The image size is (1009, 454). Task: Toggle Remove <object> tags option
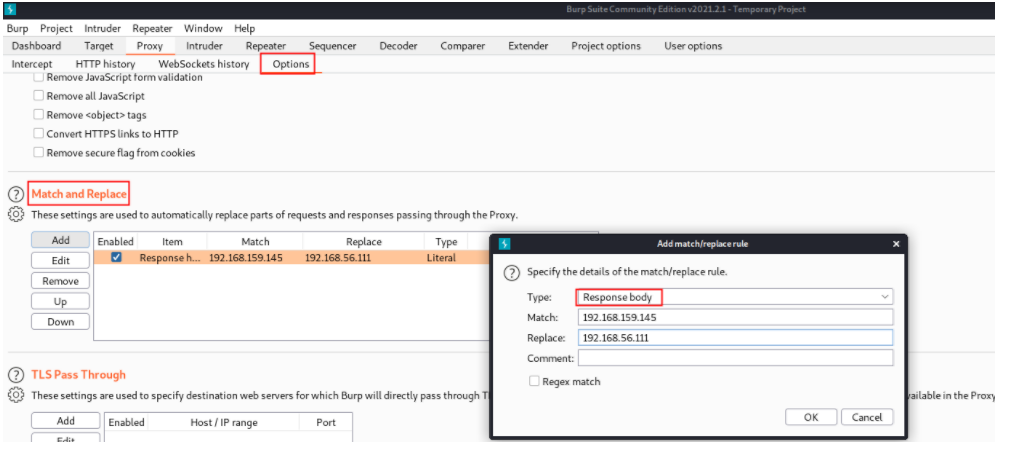click(39, 115)
